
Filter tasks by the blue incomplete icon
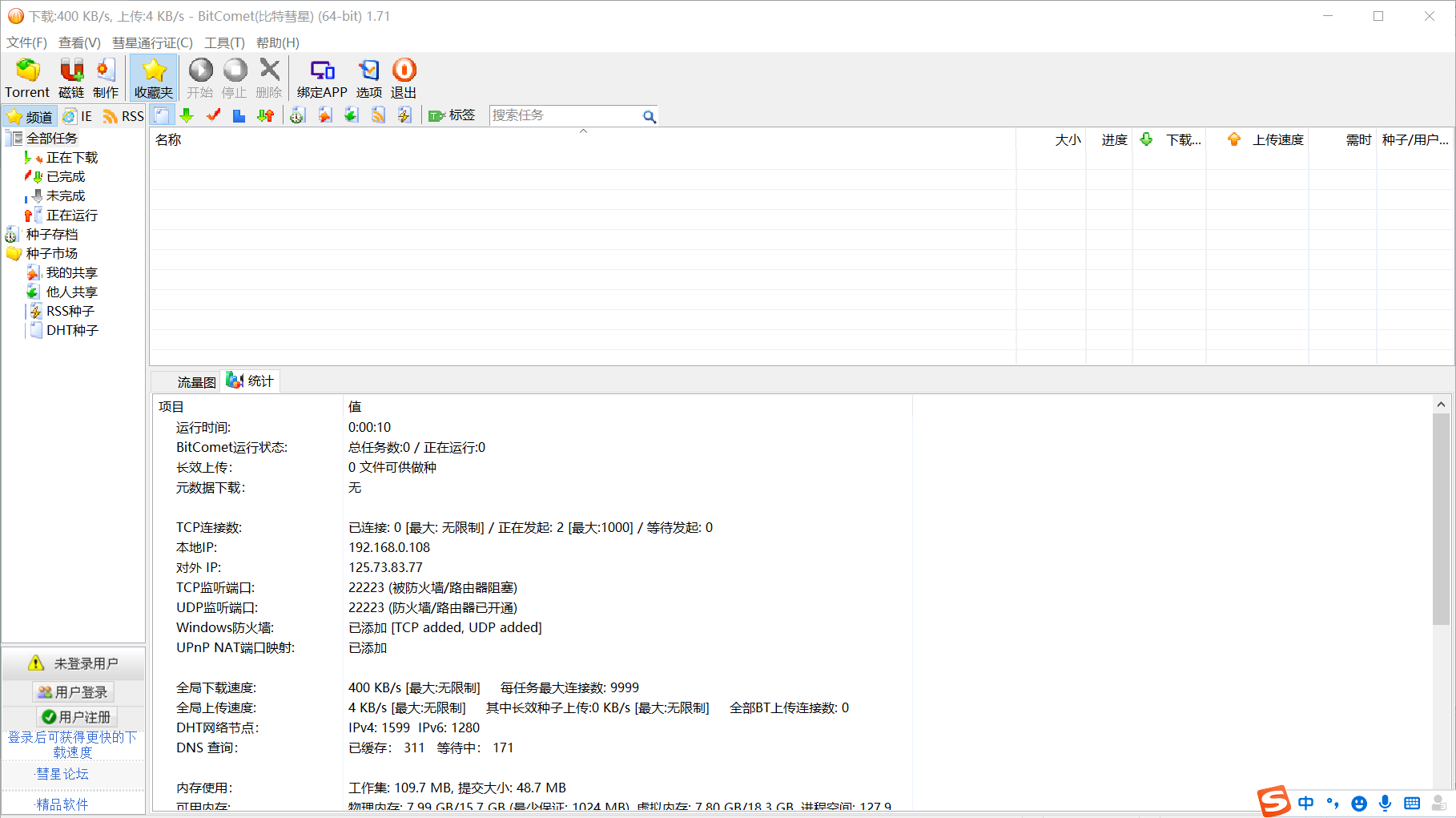[239, 115]
